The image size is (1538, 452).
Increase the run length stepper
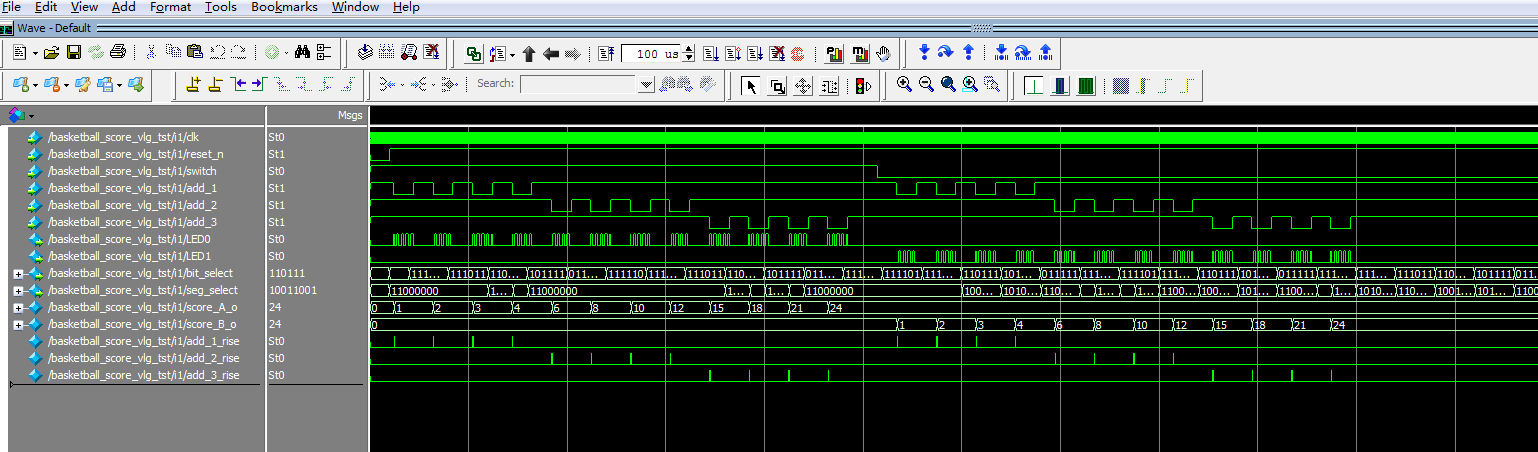click(688, 49)
